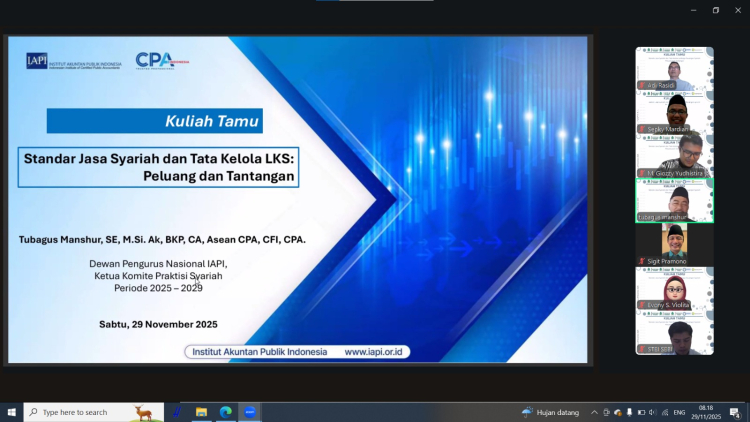This screenshot has height=422, width=750.
Task: Open the deer search highlight icon
Action: coord(144,412)
